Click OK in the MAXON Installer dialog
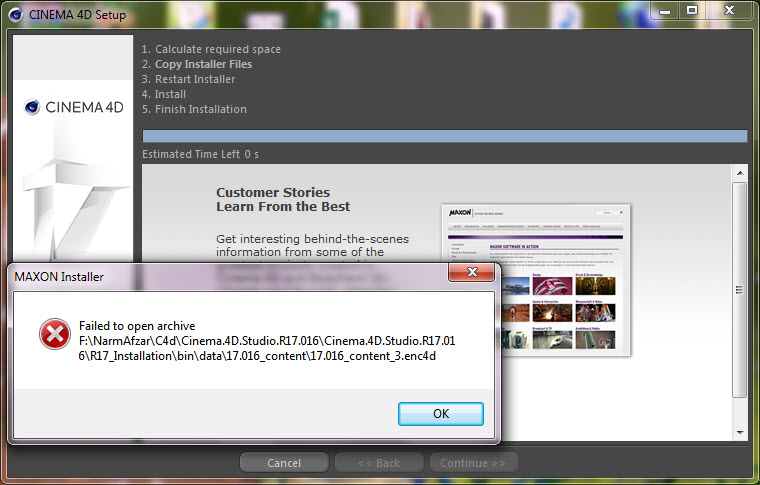760x485 pixels. pos(441,414)
